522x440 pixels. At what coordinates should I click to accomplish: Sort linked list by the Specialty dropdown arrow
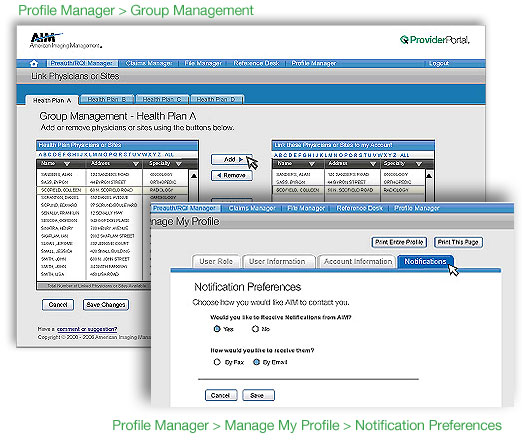[x=419, y=164]
